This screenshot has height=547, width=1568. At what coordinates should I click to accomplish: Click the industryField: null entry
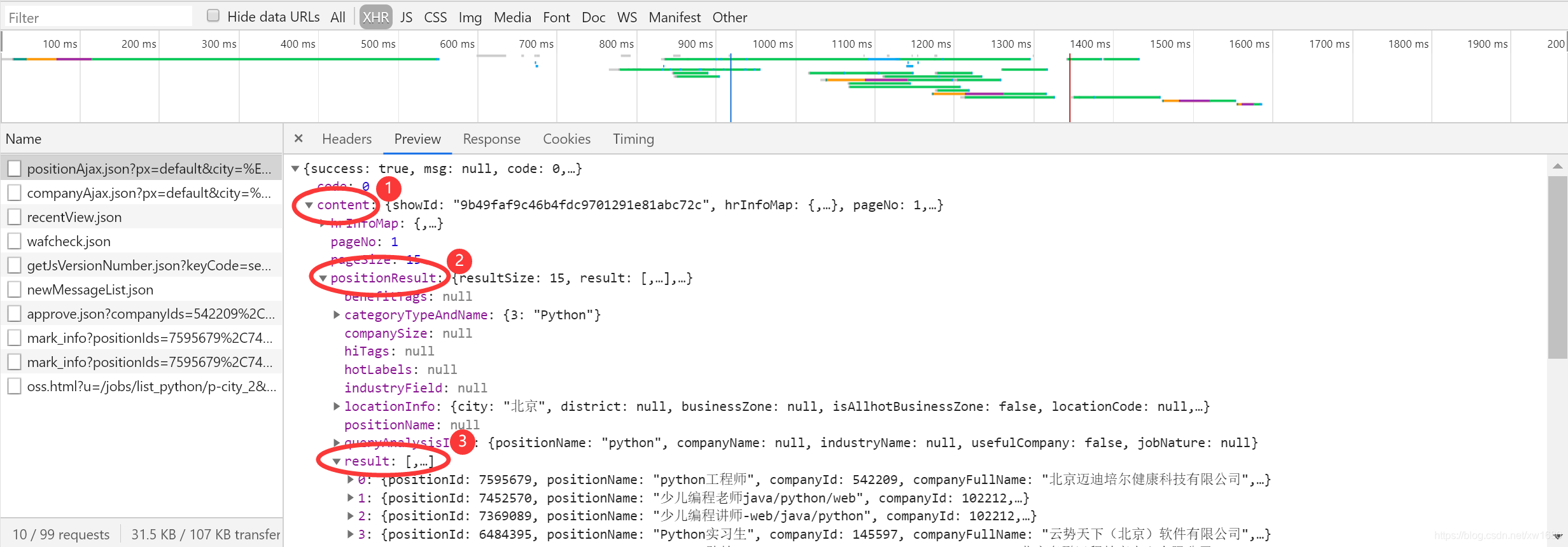416,388
